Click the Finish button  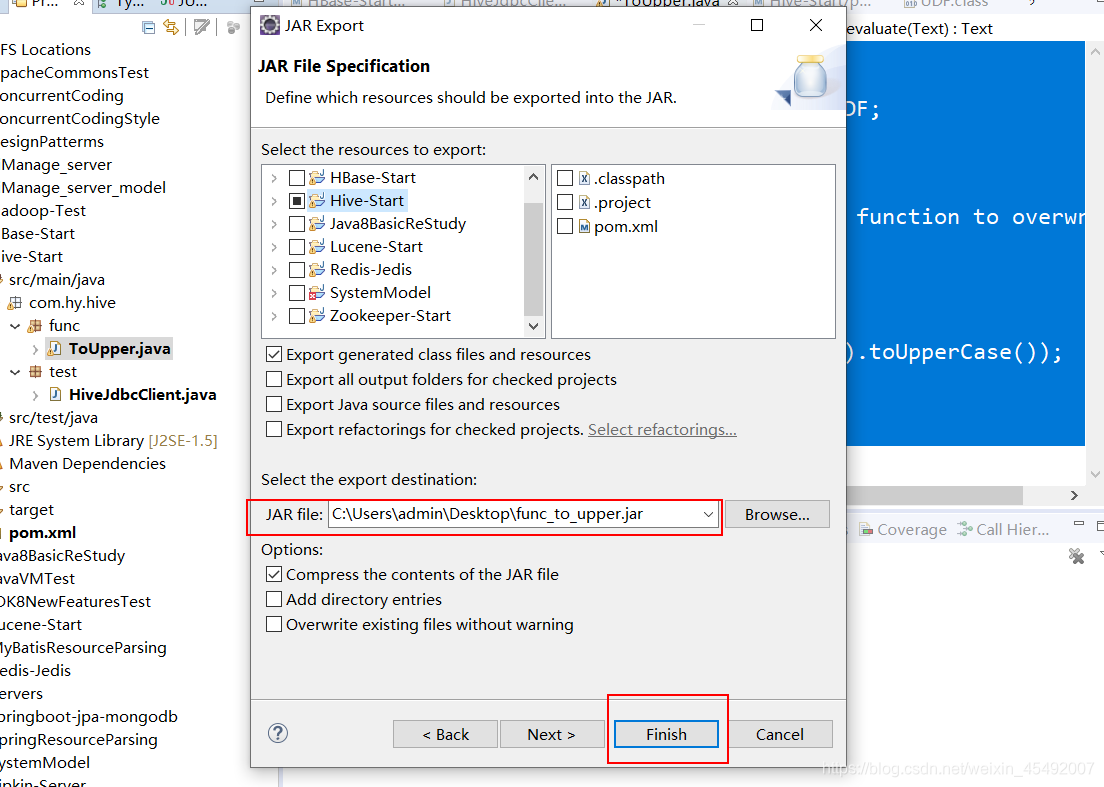[666, 734]
